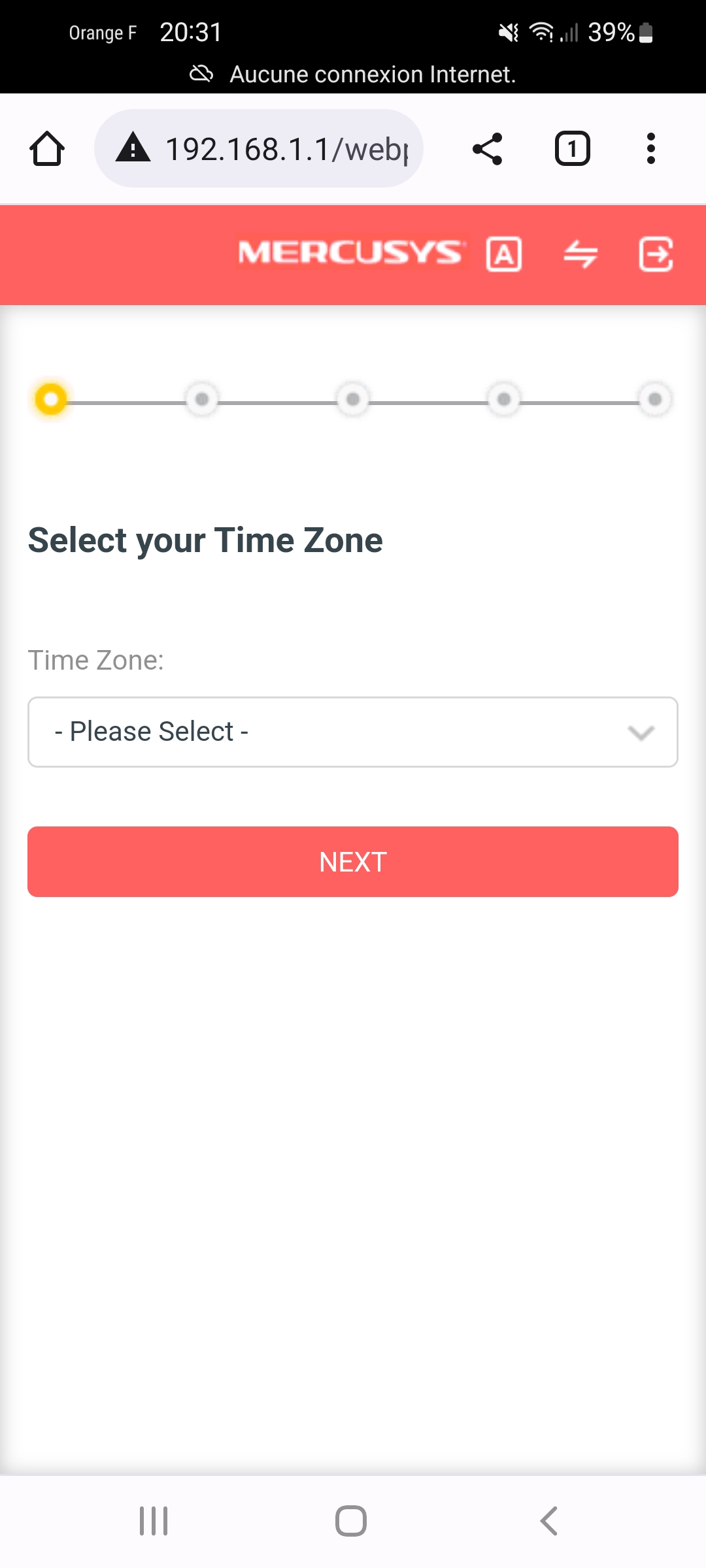Image resolution: width=706 pixels, height=1568 pixels.
Task: Tap the Mercusys language icon
Action: (504, 254)
